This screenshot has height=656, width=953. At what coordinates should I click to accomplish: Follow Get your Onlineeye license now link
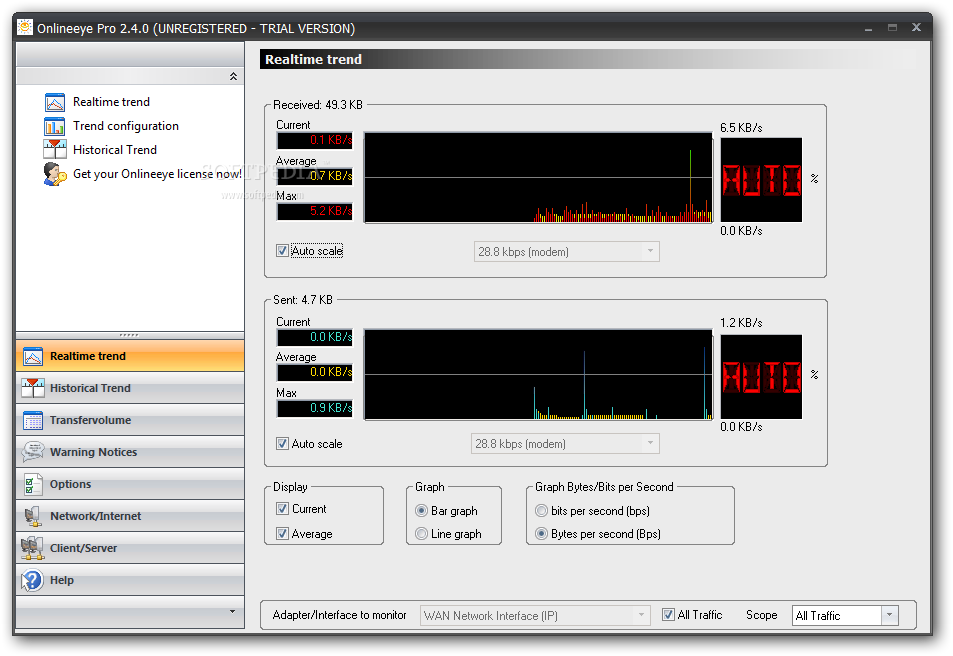157,174
